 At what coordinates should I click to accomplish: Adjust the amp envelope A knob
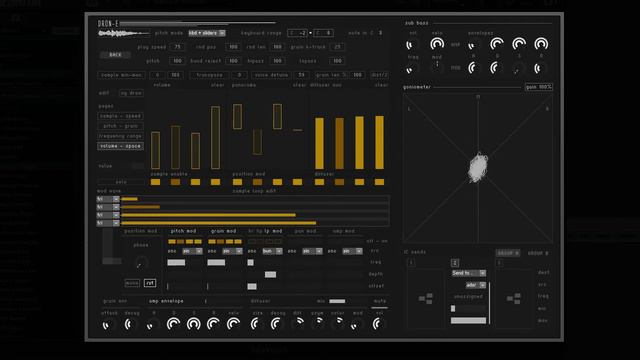pos(153,324)
